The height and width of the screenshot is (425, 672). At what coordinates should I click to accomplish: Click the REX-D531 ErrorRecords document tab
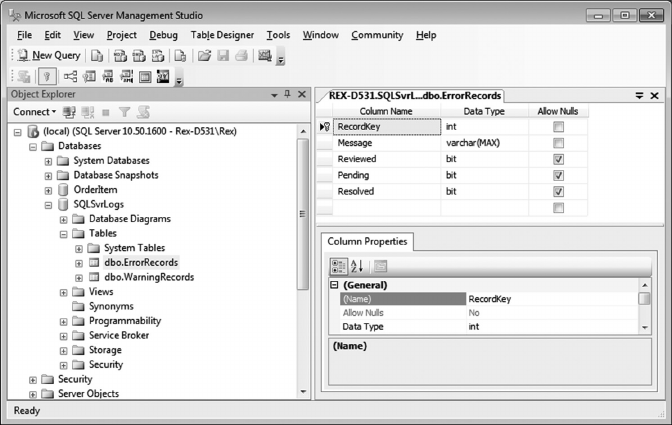[414, 96]
